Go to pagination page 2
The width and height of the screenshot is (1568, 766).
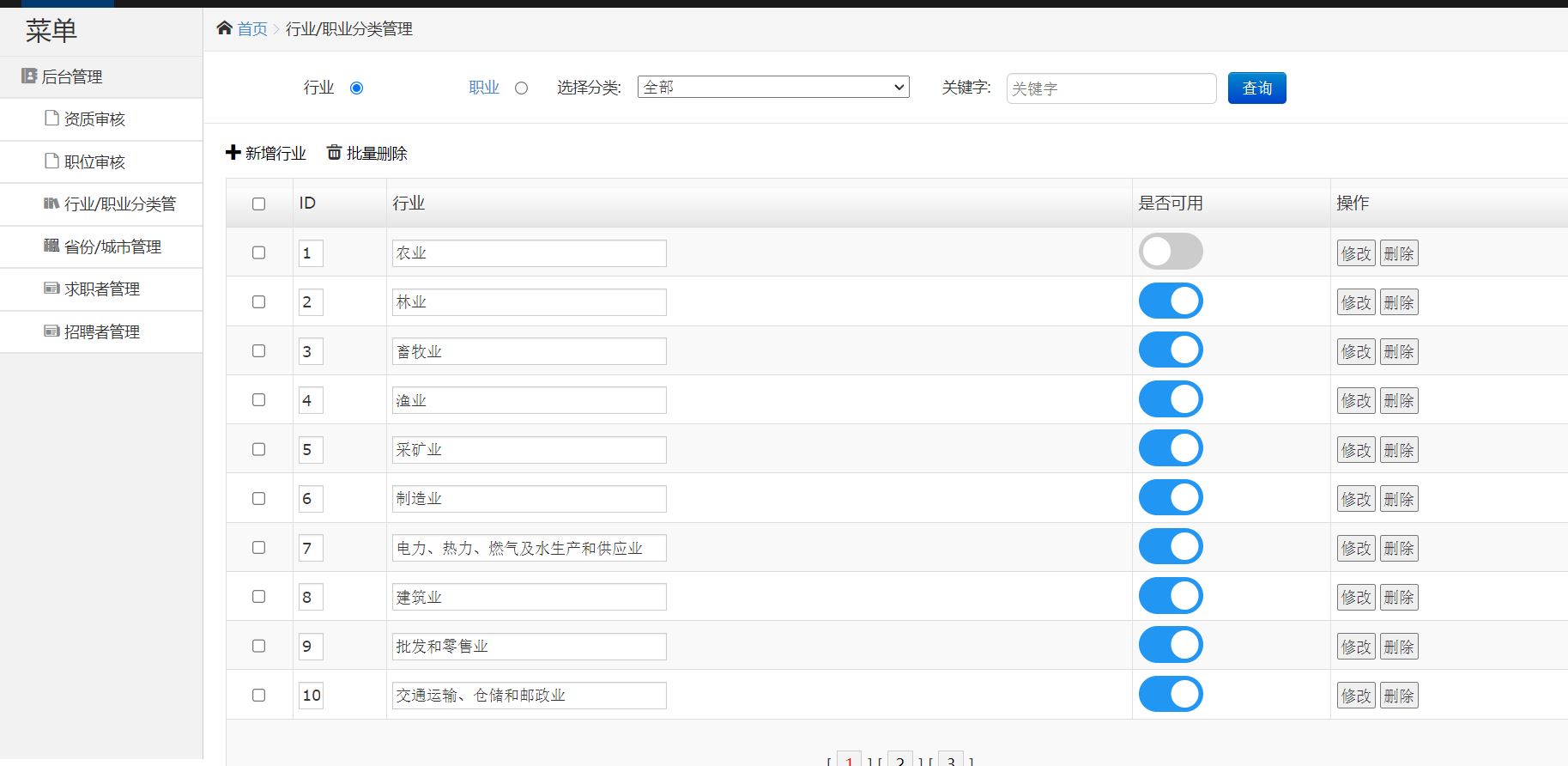[900, 760]
